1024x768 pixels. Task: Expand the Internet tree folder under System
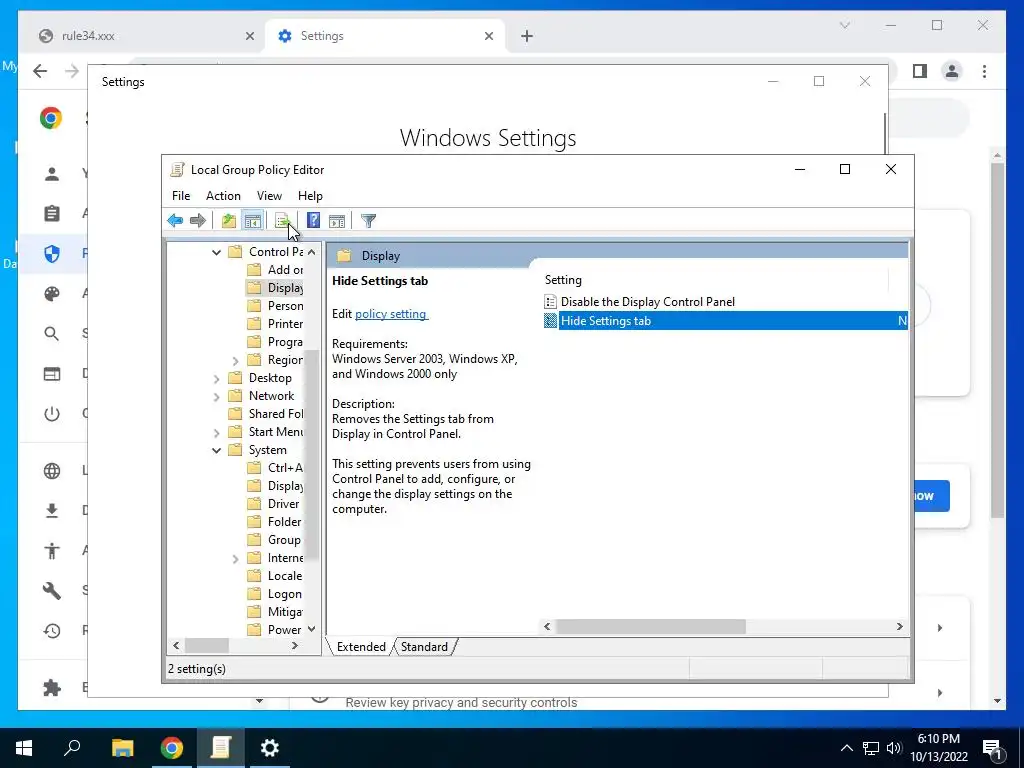click(x=236, y=558)
